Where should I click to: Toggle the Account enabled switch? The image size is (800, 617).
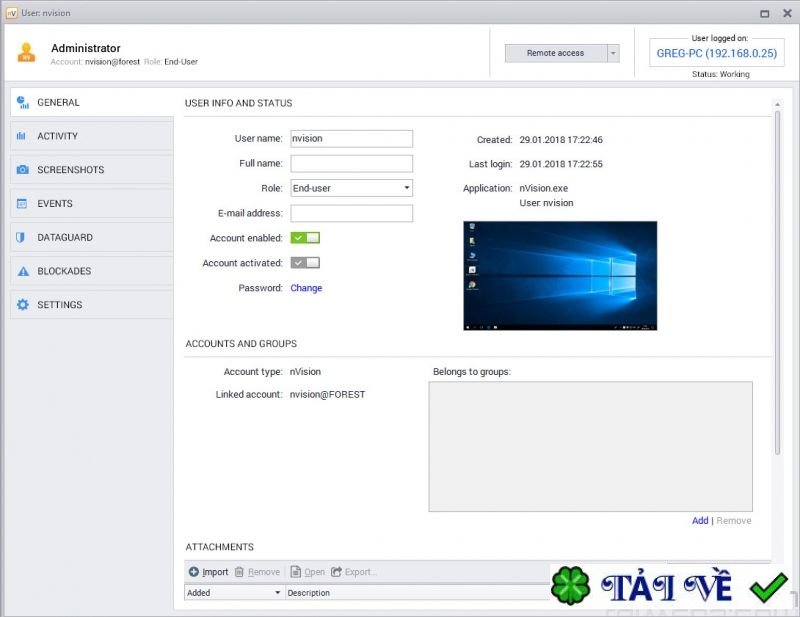coord(305,238)
